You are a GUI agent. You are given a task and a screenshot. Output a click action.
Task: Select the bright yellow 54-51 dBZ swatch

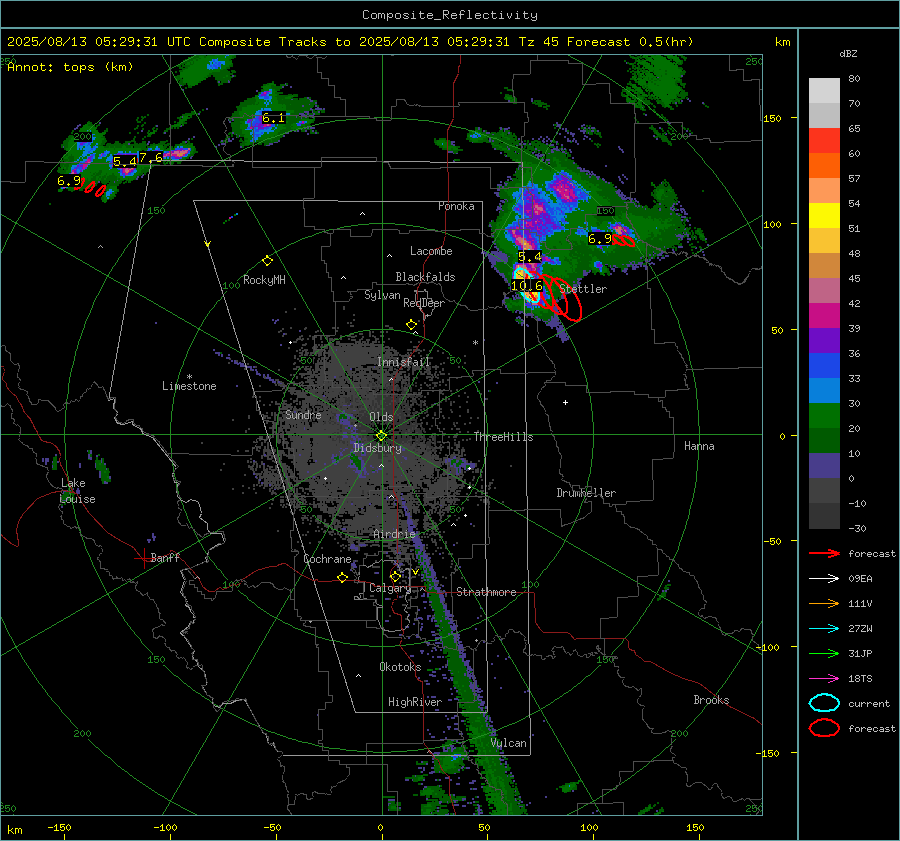pos(824,216)
